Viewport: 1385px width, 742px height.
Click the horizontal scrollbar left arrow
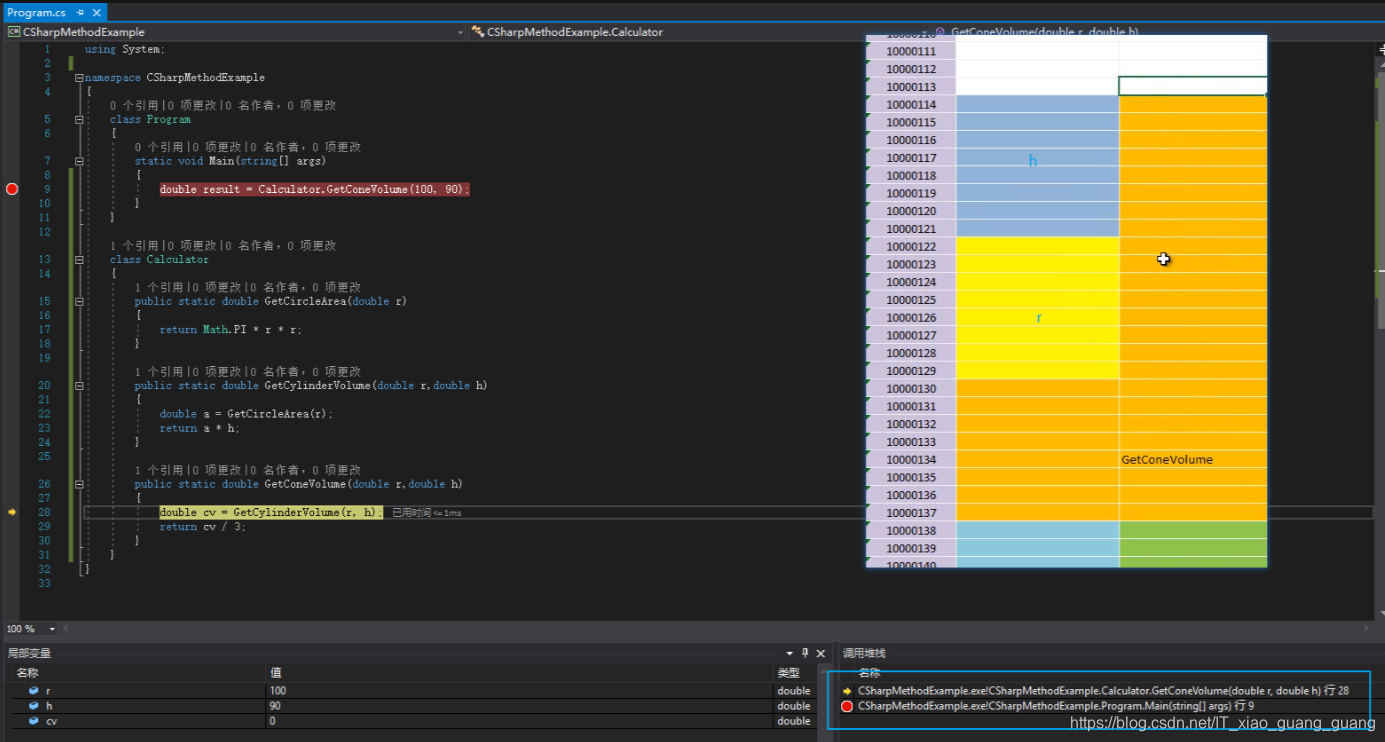(66, 629)
